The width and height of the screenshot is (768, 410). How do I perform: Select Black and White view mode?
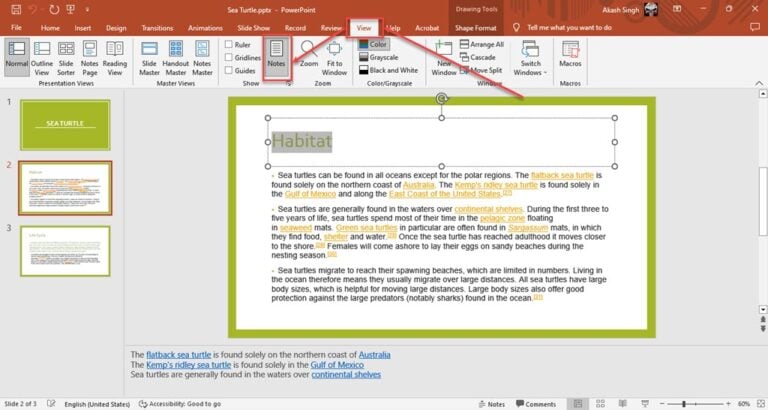click(388, 70)
